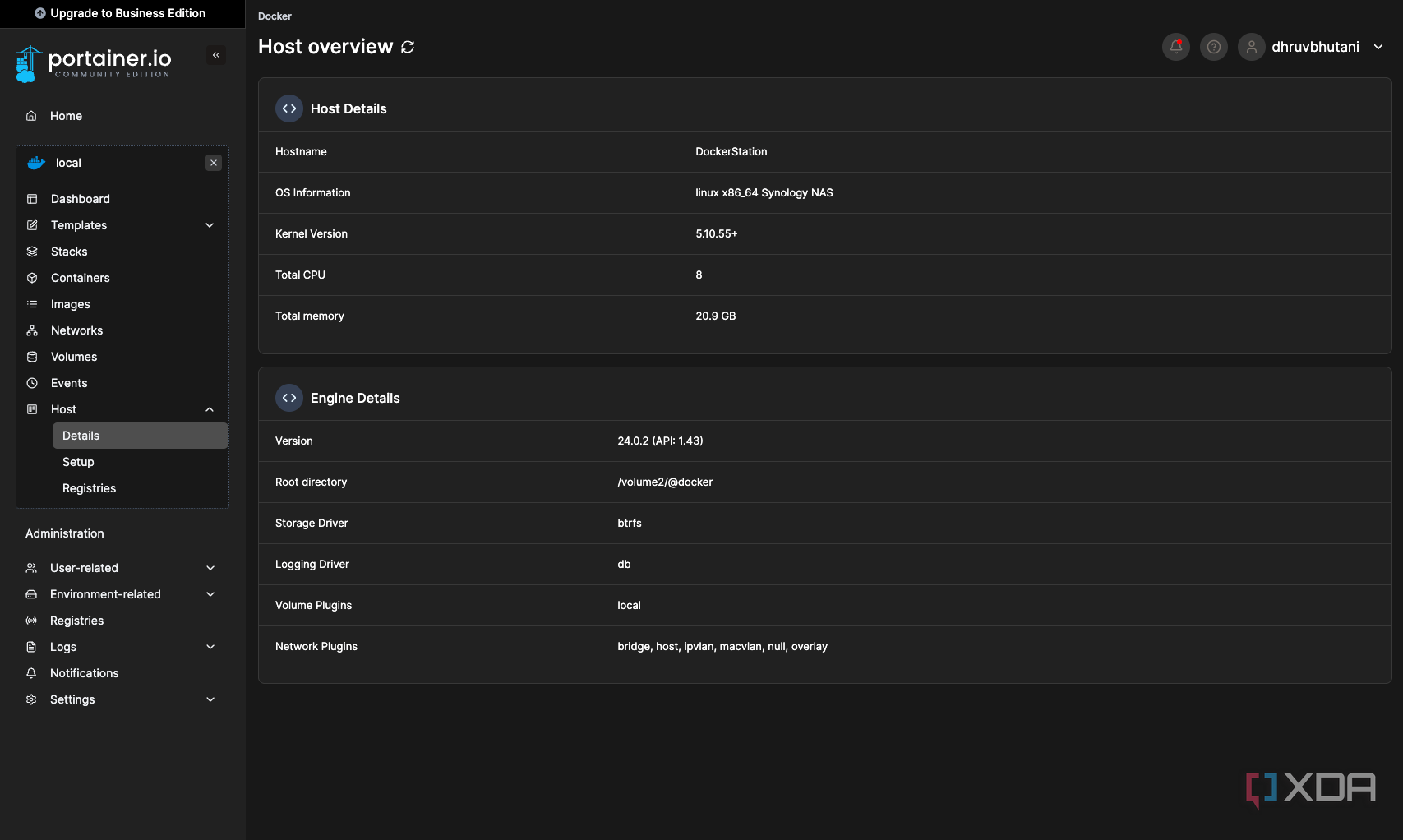
Task: Select the Details item under Host
Action: [x=141, y=436]
